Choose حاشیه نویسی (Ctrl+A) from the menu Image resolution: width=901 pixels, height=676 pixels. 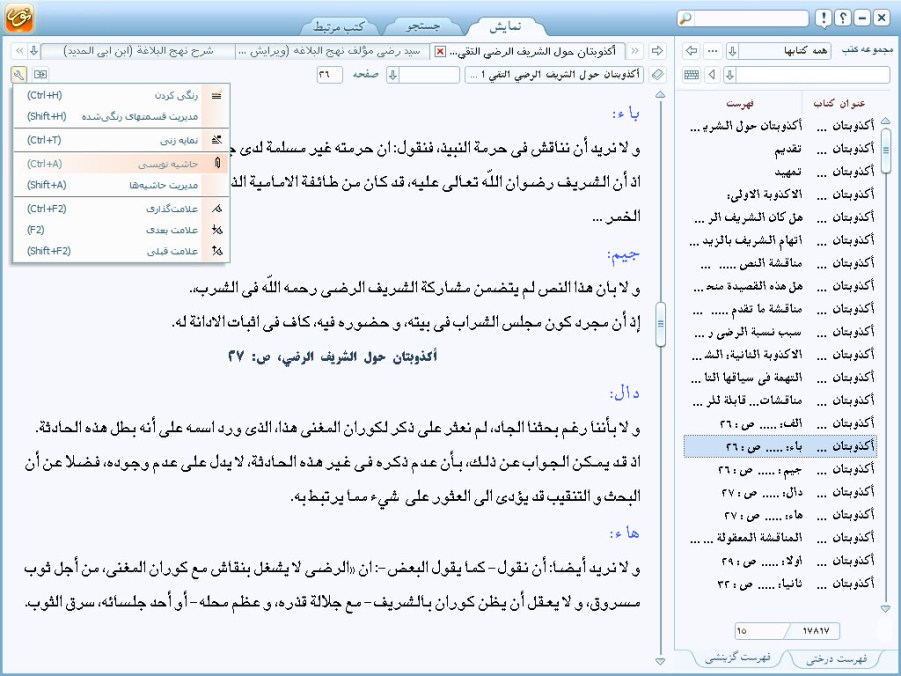121,164
